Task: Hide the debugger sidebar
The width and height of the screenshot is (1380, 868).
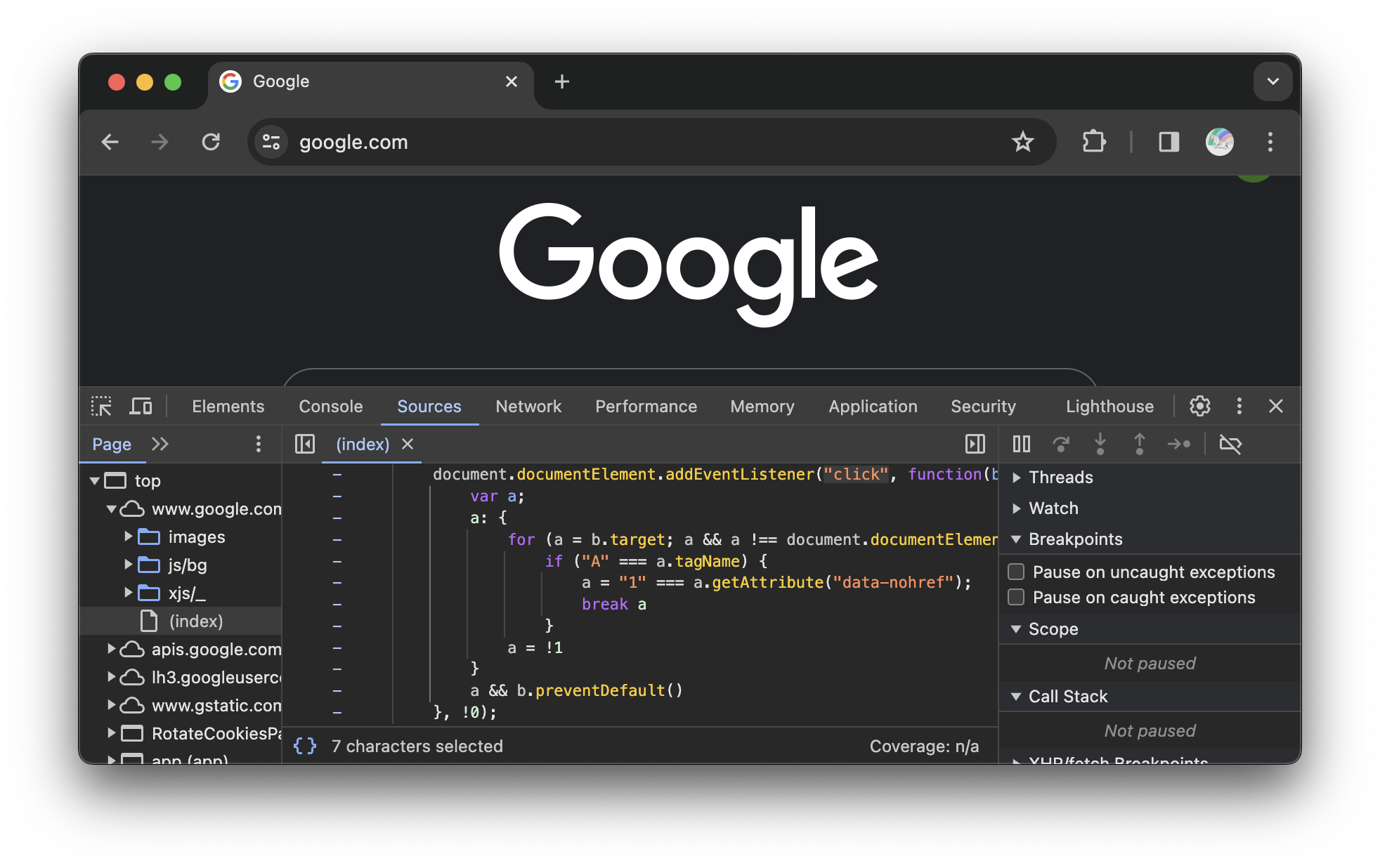Action: tap(975, 444)
